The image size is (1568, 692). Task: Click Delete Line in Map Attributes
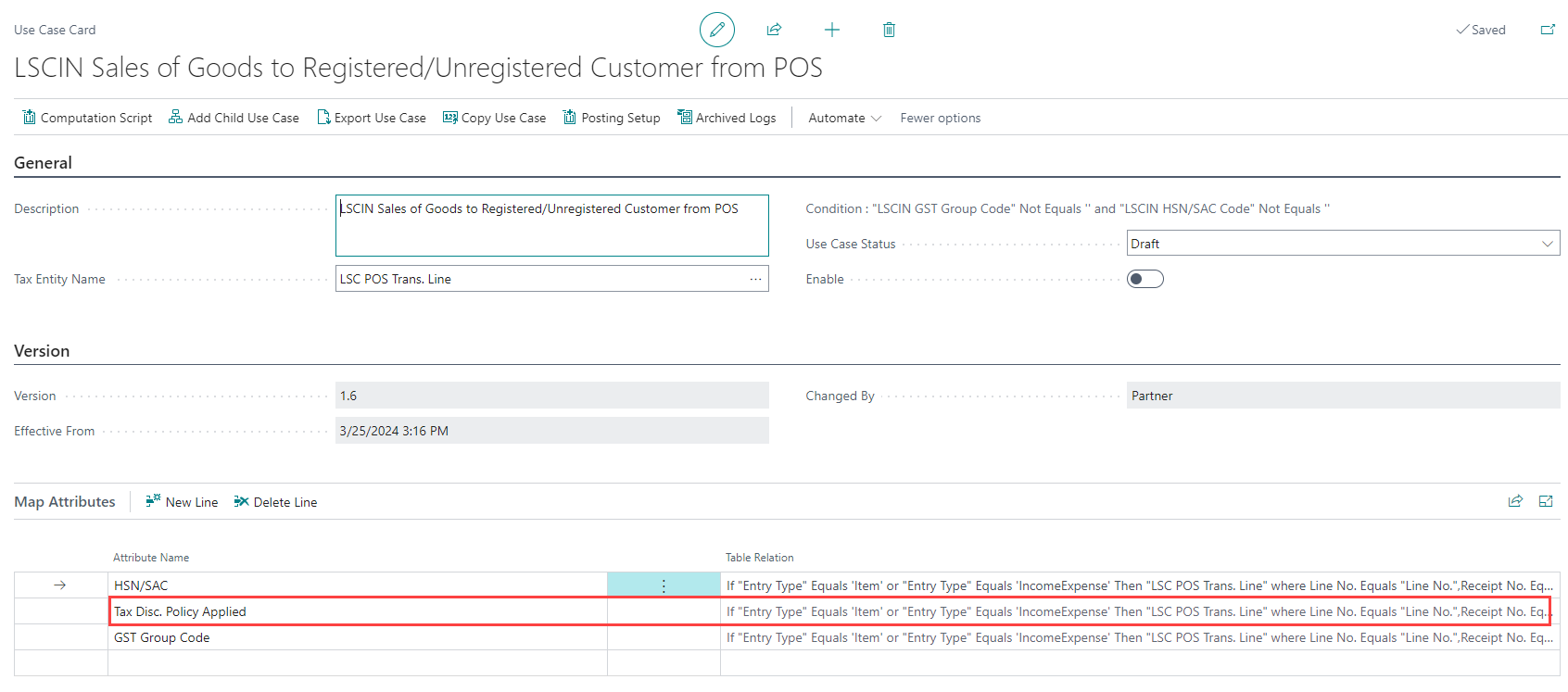click(x=275, y=502)
